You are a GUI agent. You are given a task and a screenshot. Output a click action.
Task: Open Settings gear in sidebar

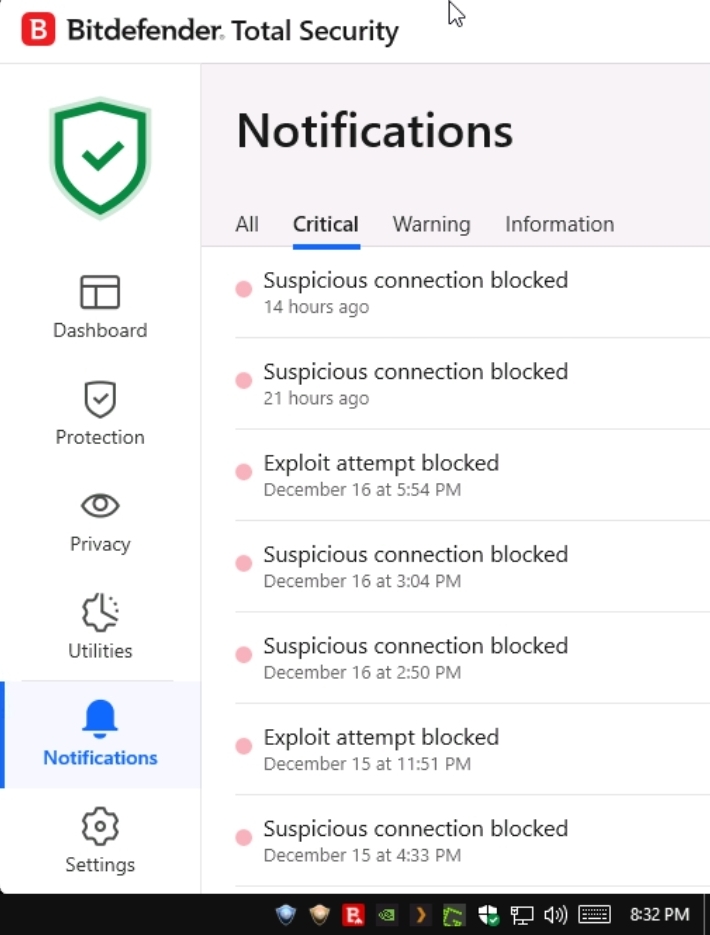coord(100,841)
